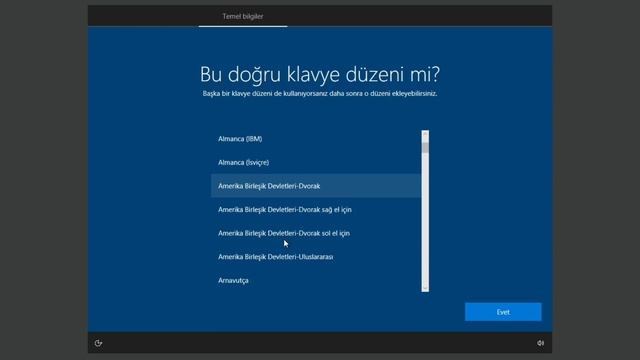Select the Dvorak sol el için layout

click(x=316, y=233)
